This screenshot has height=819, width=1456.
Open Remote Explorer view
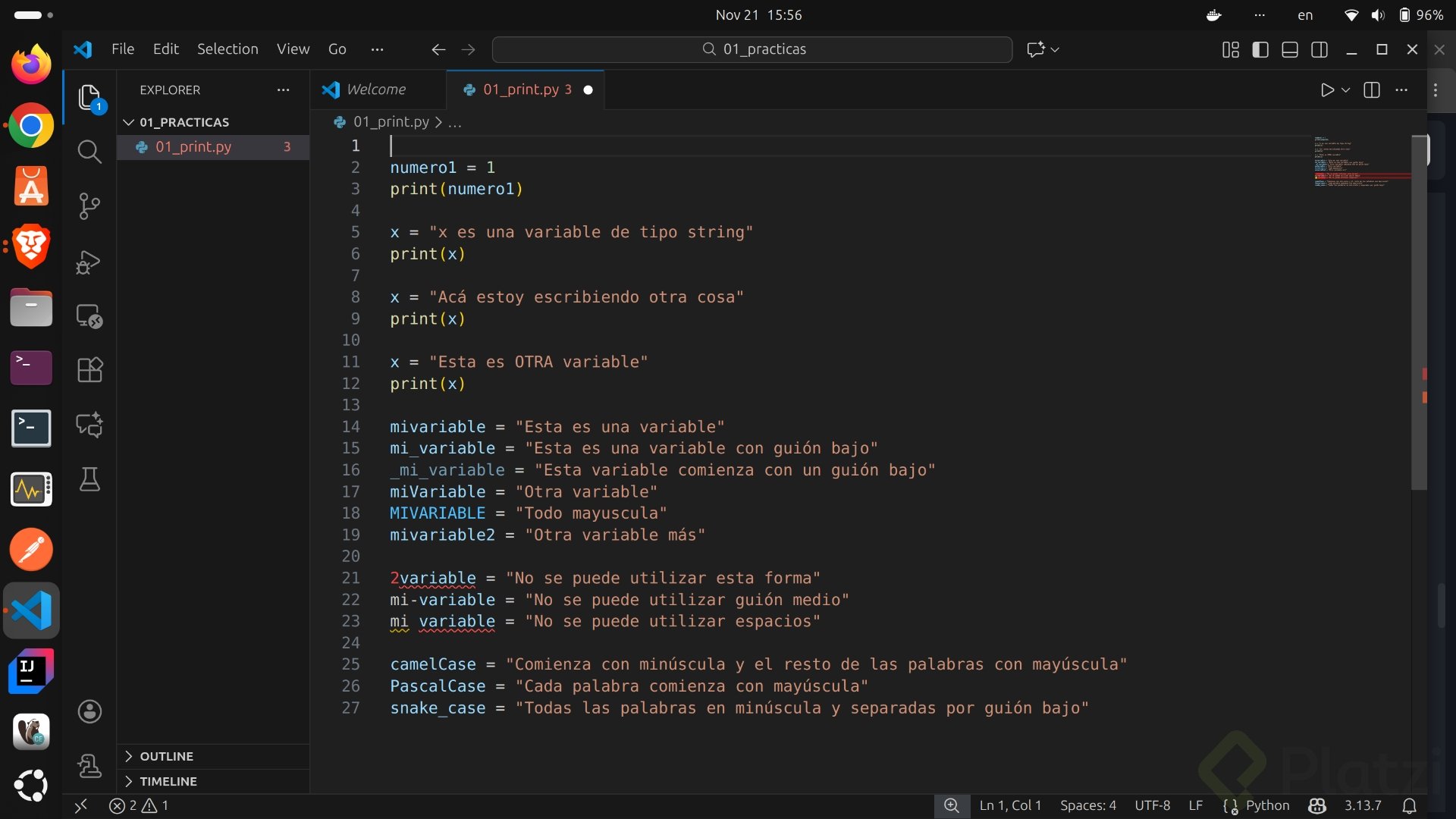coord(89,315)
